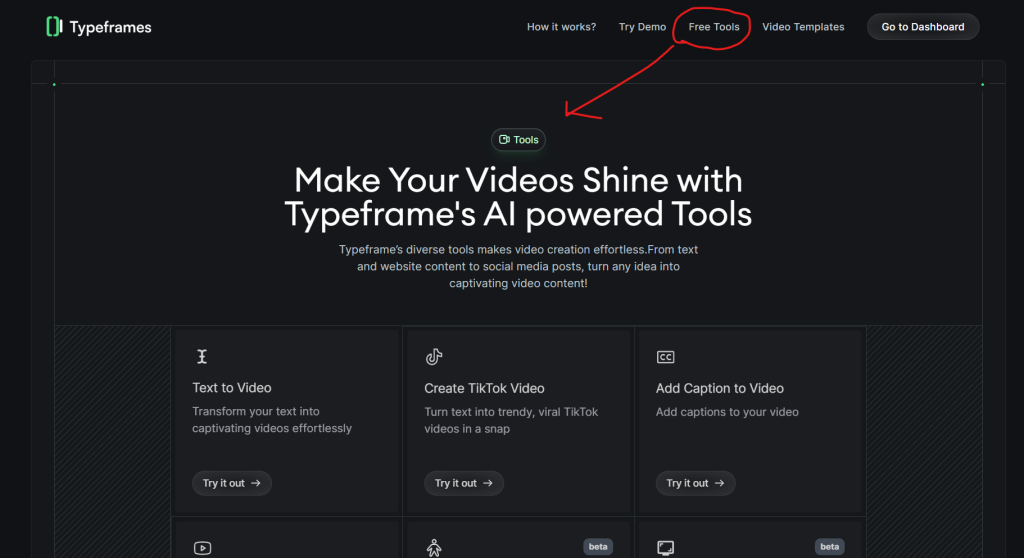Click beta badge beside the monitor icon

click(x=829, y=547)
